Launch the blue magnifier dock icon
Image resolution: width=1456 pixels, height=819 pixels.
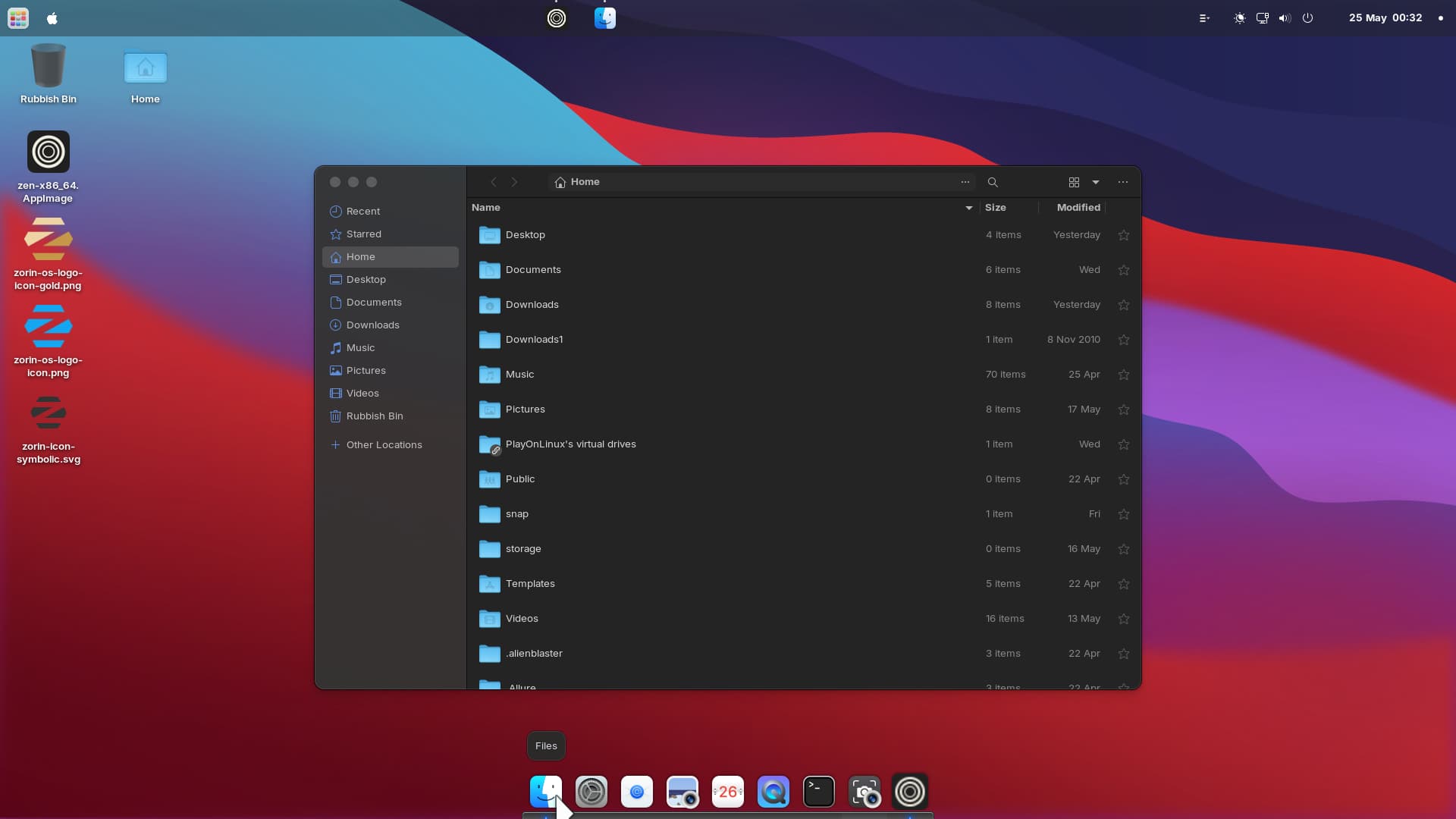pos(773,792)
